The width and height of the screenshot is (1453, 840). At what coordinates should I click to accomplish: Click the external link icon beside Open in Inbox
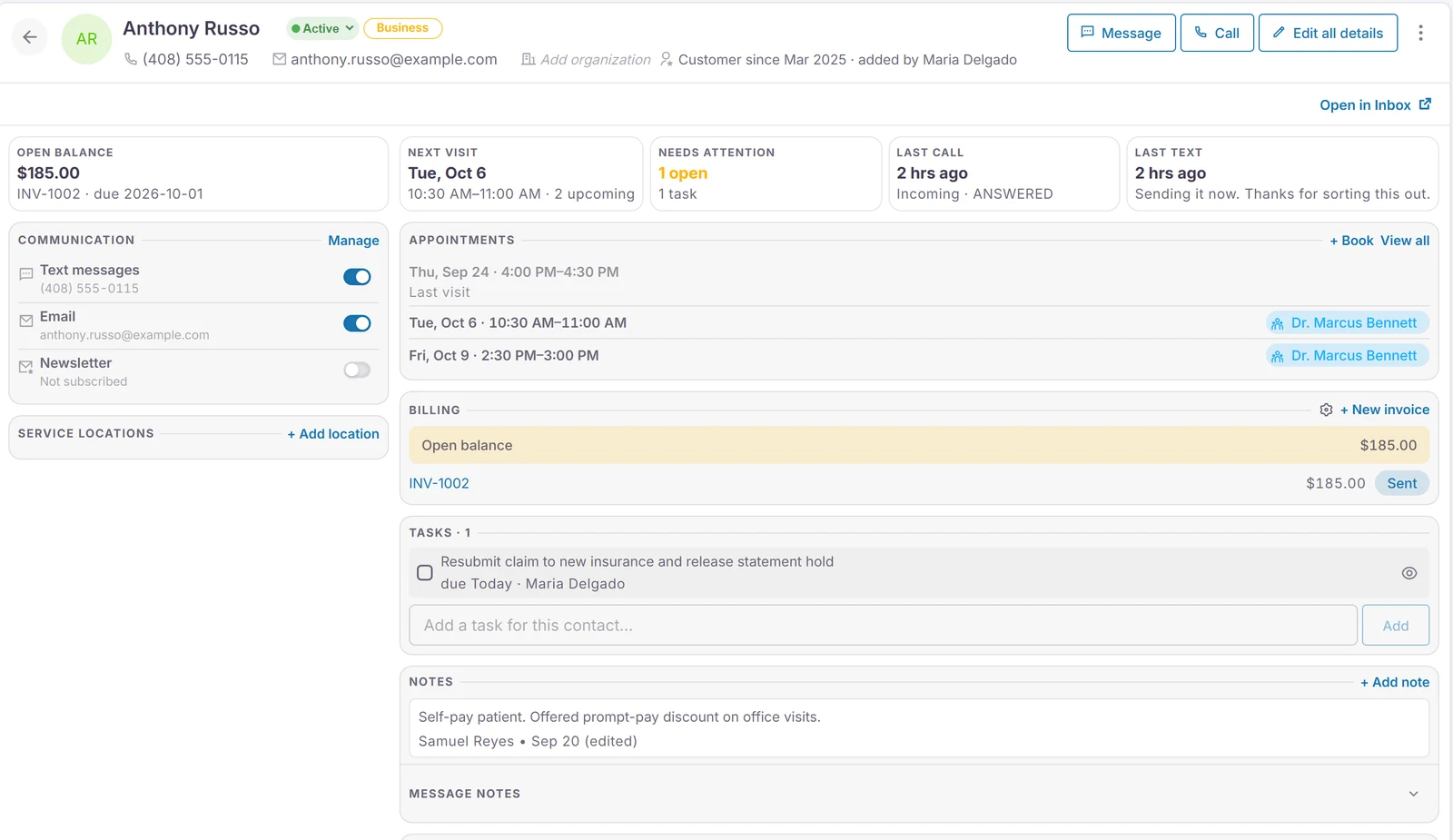coord(1425,104)
